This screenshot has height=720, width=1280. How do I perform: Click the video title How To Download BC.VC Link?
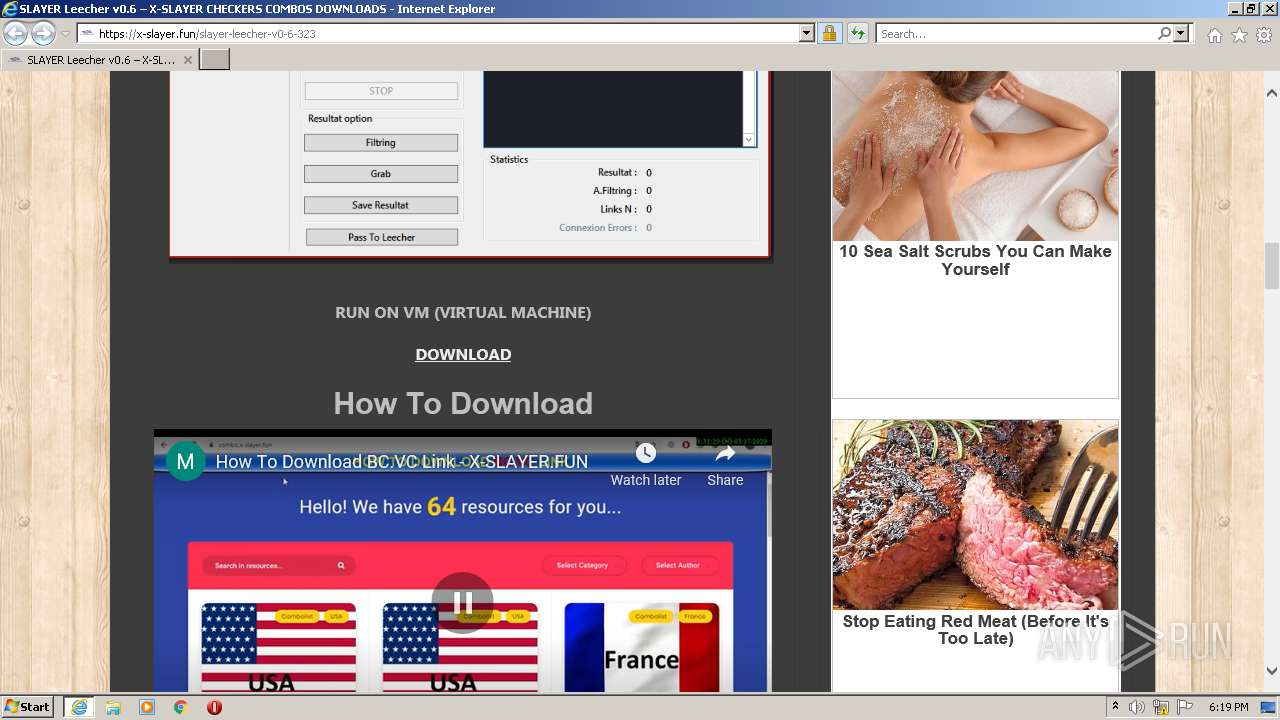click(x=402, y=461)
